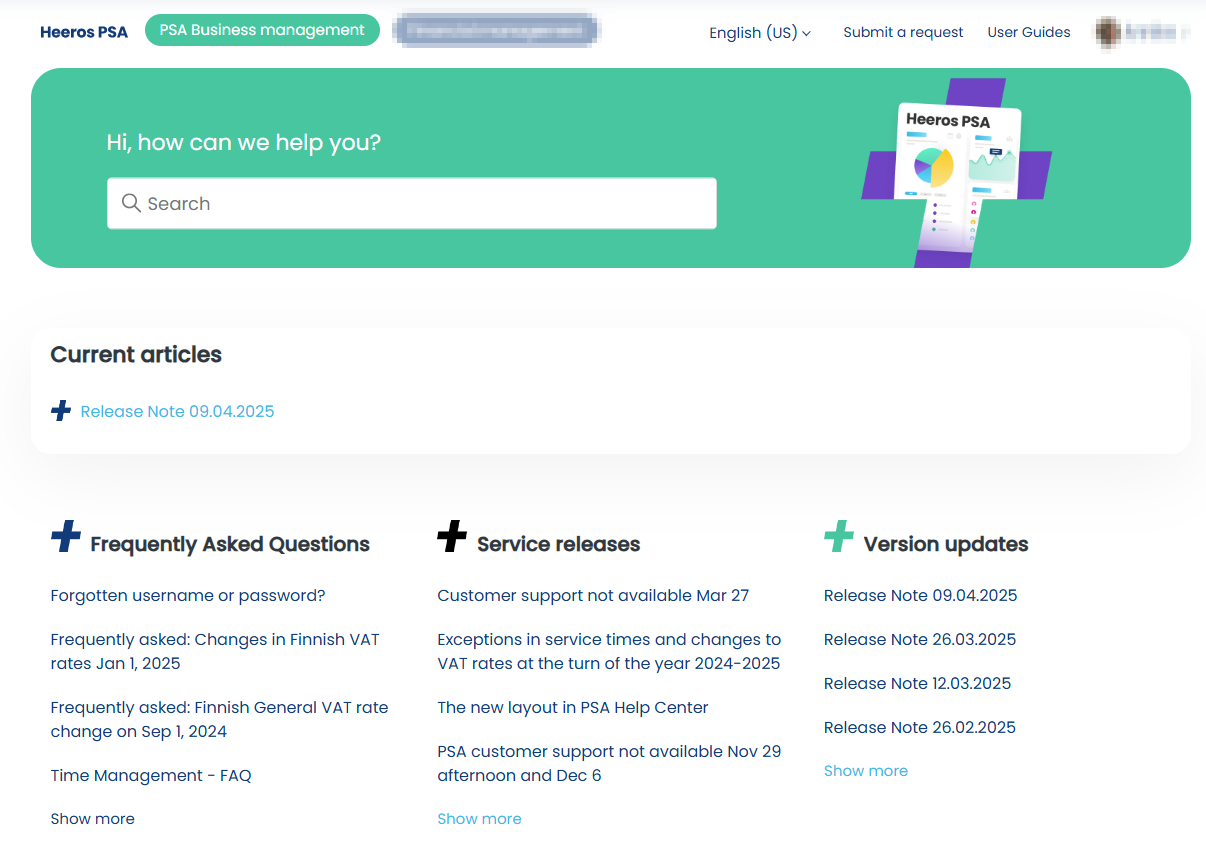
Task: Open The new layout in PSA Help Center
Action: point(573,707)
